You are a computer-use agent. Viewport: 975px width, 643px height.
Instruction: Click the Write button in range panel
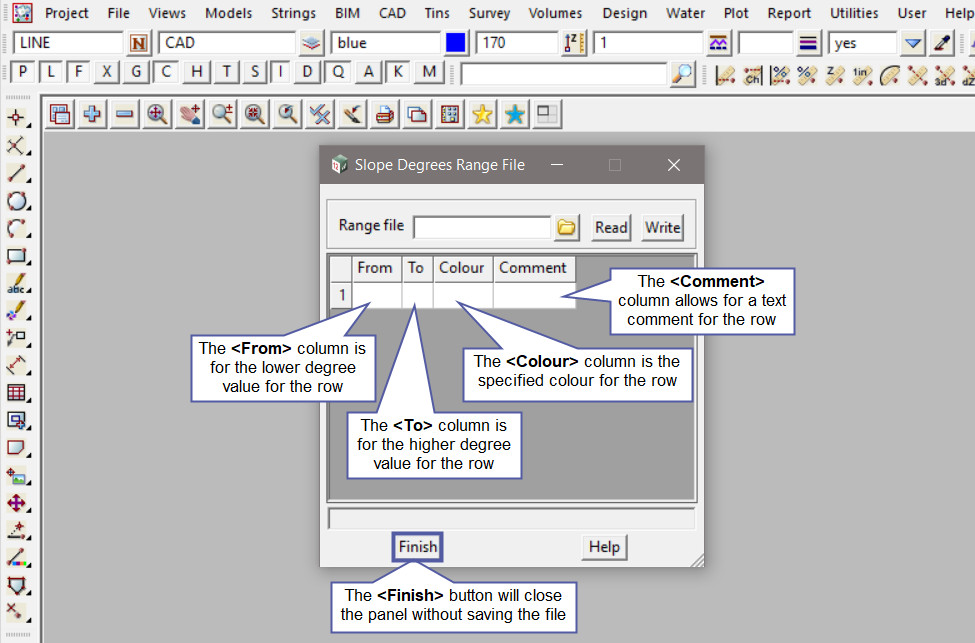662,228
